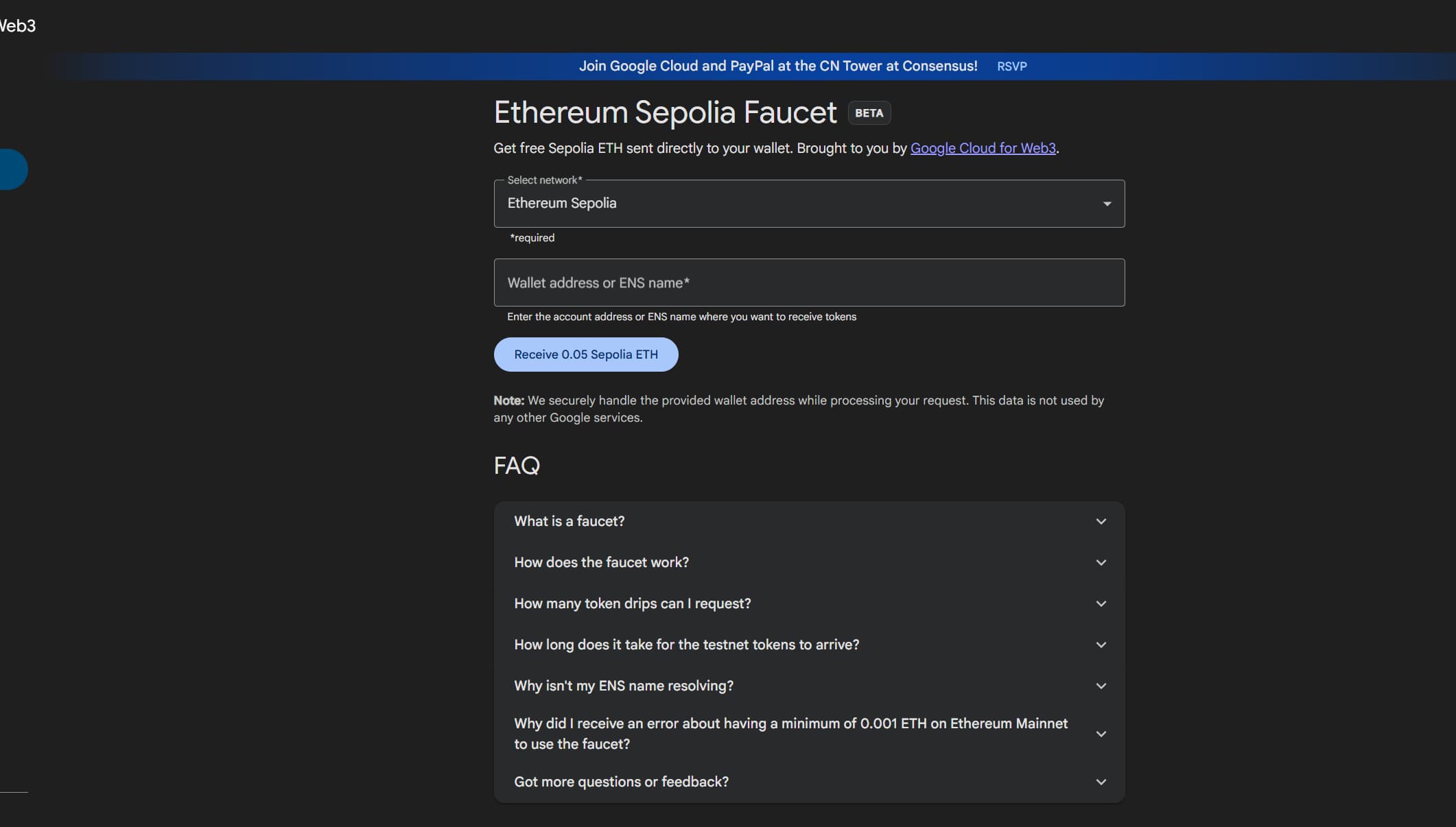Open the Select network dropdown
The image size is (1456, 827).
(808, 203)
